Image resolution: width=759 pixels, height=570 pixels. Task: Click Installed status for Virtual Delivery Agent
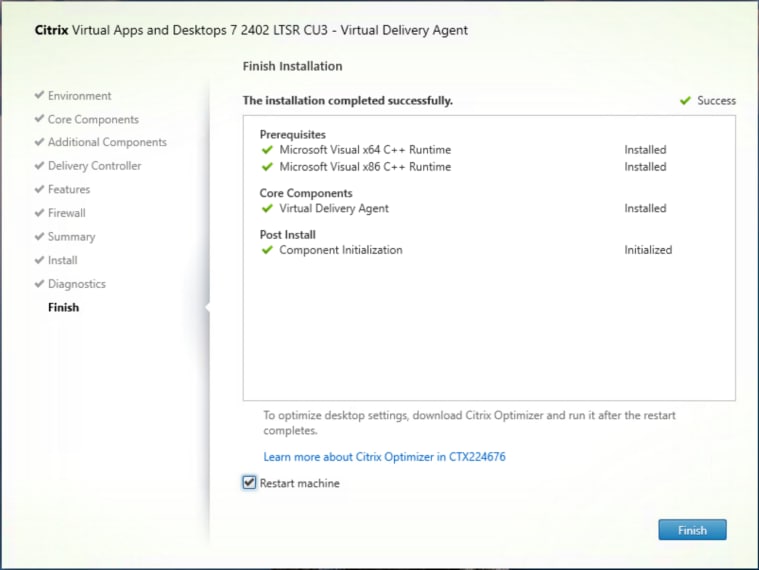pyautogui.click(x=645, y=209)
